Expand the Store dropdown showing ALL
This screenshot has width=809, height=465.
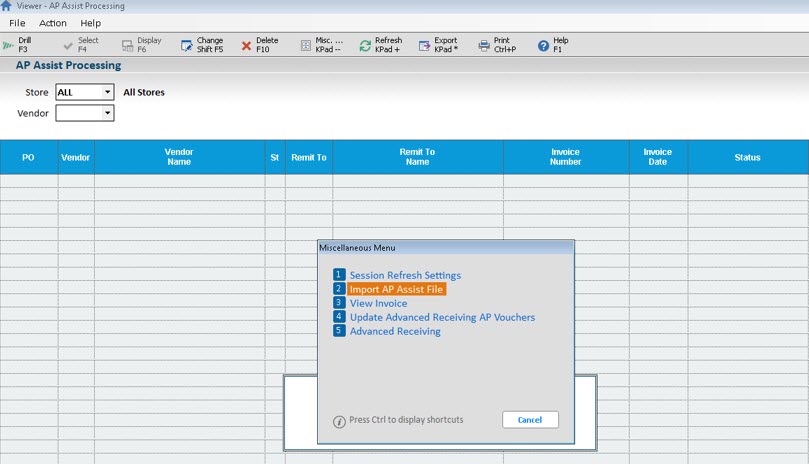[x=107, y=92]
